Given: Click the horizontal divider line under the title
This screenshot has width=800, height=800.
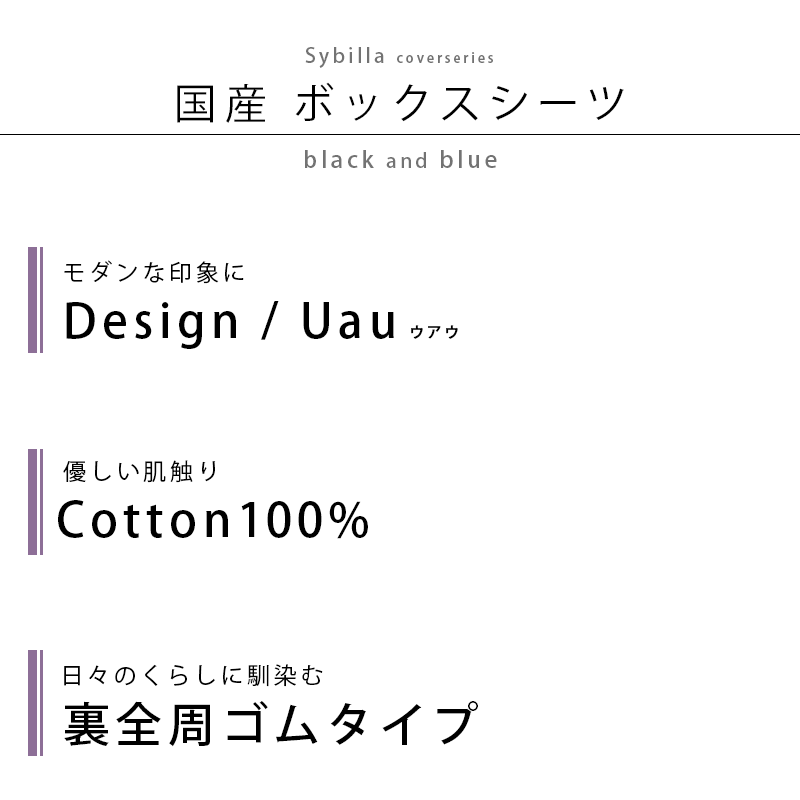Looking at the screenshot, I should click(x=400, y=135).
